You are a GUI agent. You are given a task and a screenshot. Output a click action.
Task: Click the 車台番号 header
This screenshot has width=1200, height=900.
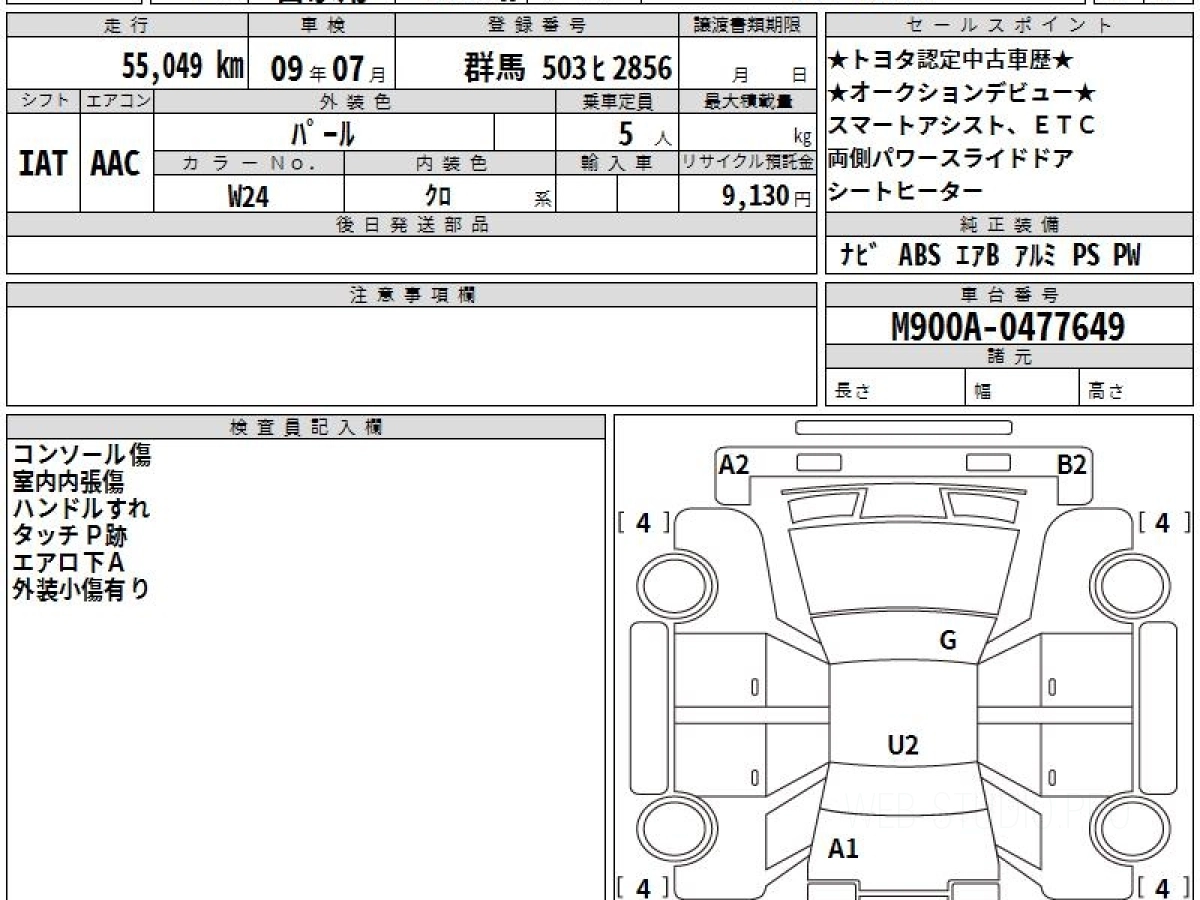click(x=1009, y=295)
